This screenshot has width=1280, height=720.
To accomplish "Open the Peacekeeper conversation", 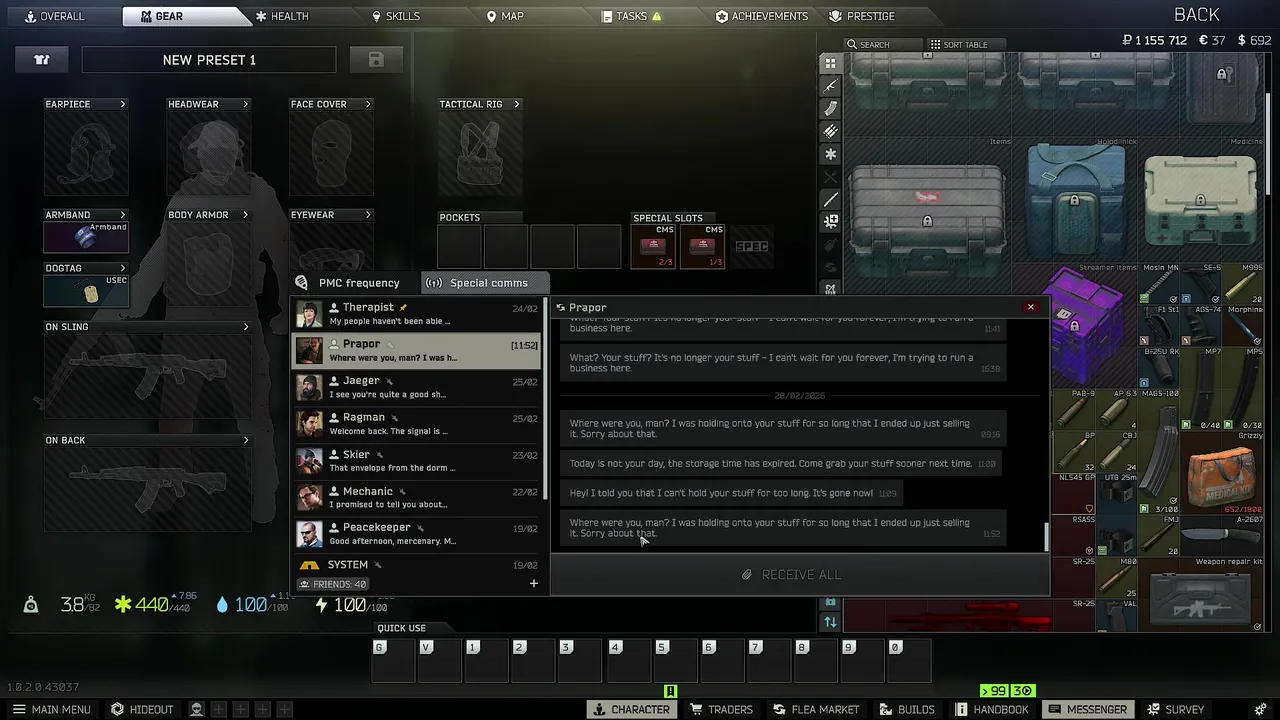I will (416, 534).
